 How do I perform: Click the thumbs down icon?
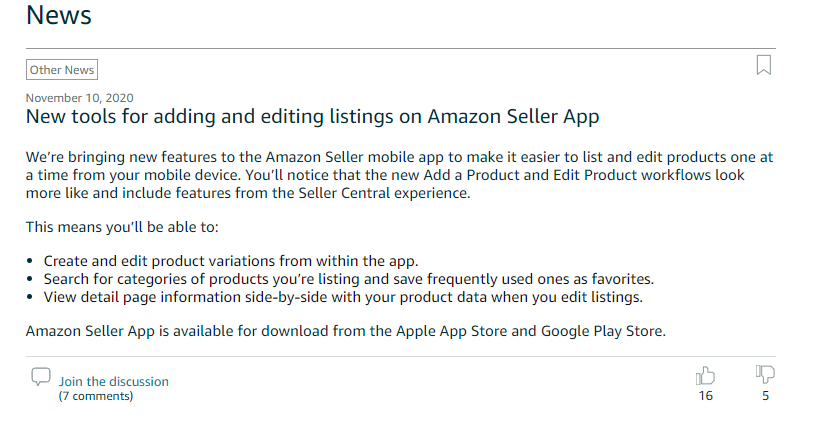(765, 375)
